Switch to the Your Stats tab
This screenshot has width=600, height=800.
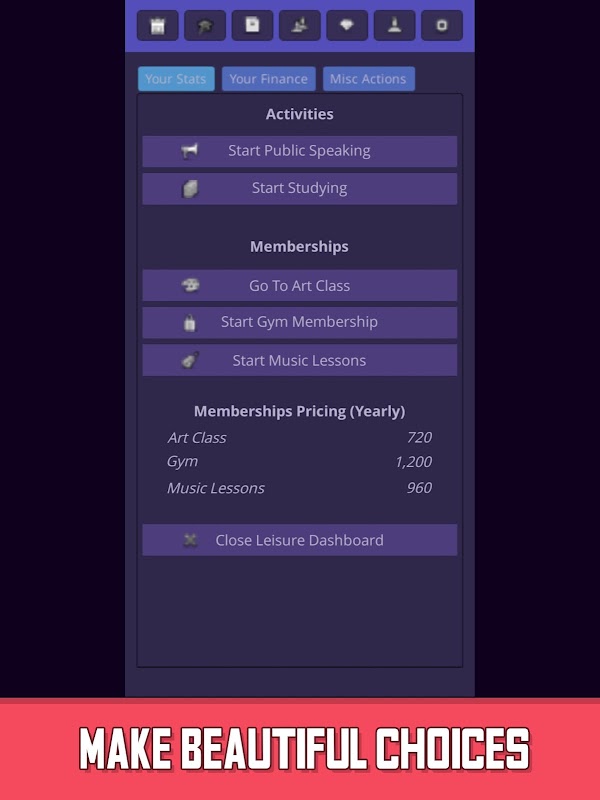click(176, 79)
